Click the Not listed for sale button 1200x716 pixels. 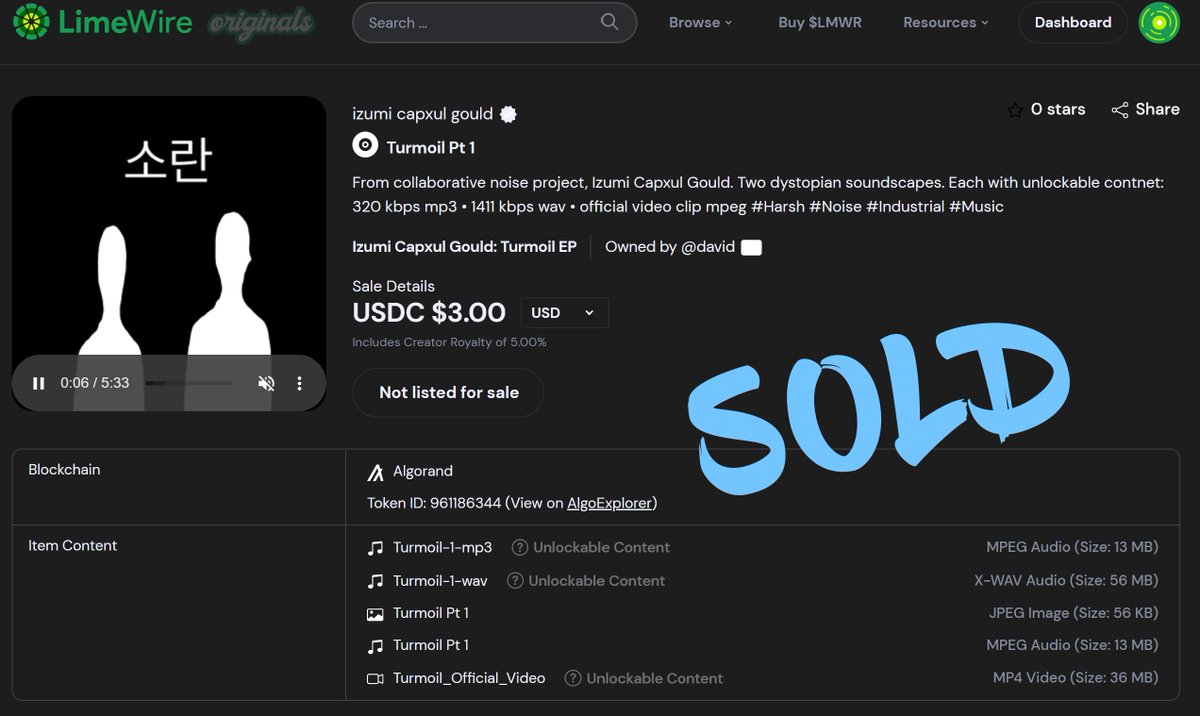(x=448, y=392)
